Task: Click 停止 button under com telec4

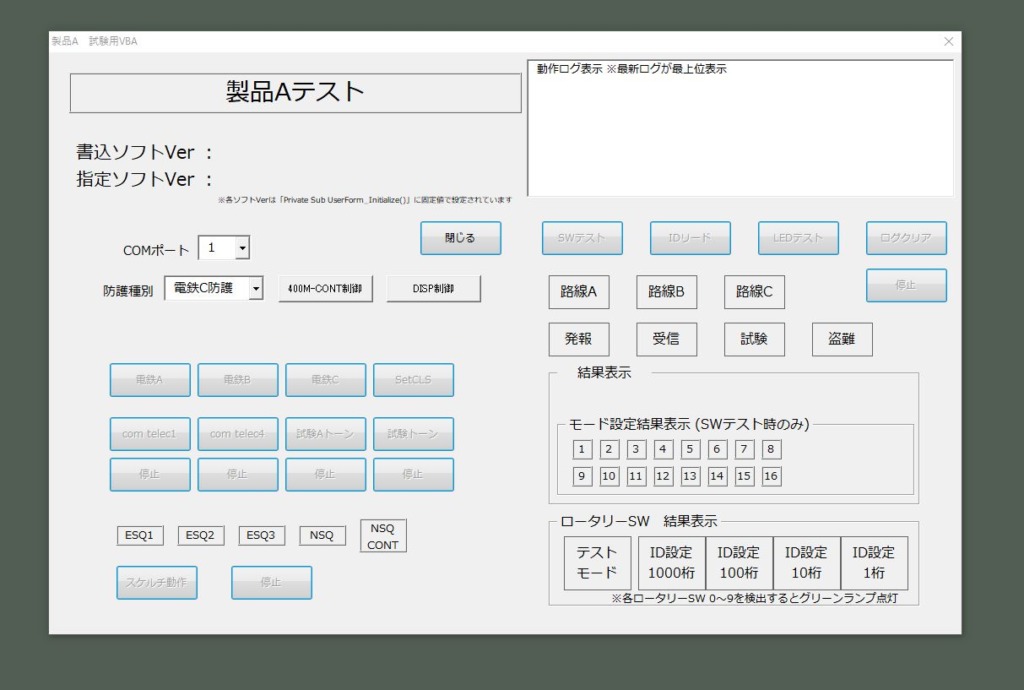Action: point(238,475)
